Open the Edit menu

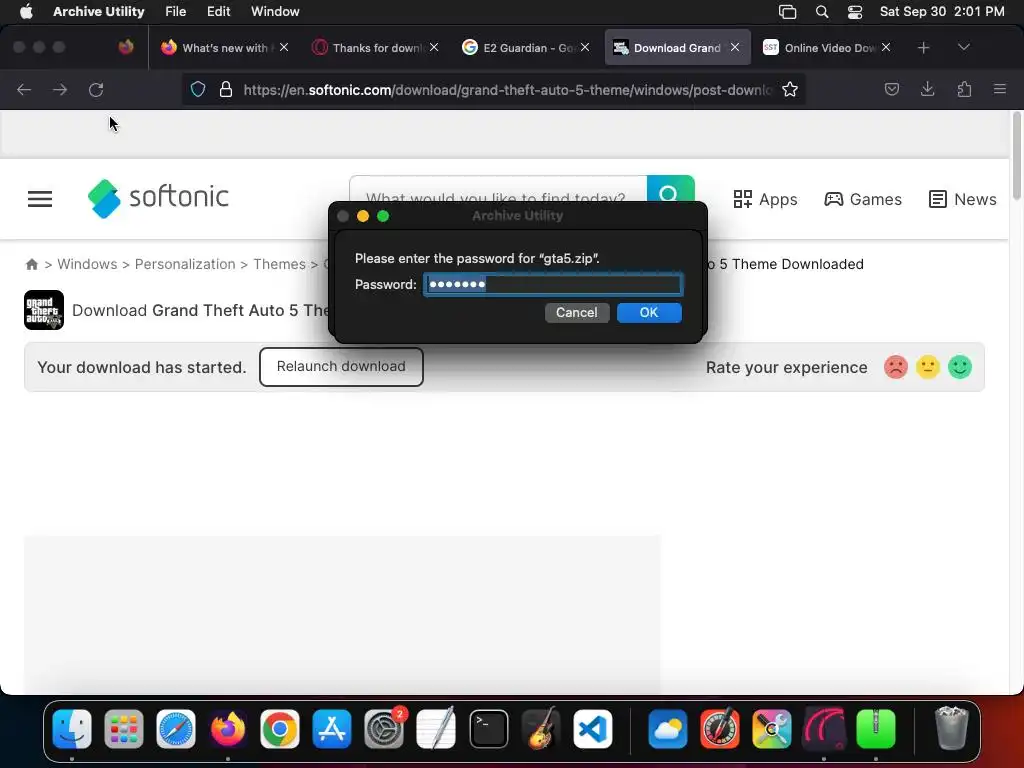(x=219, y=11)
